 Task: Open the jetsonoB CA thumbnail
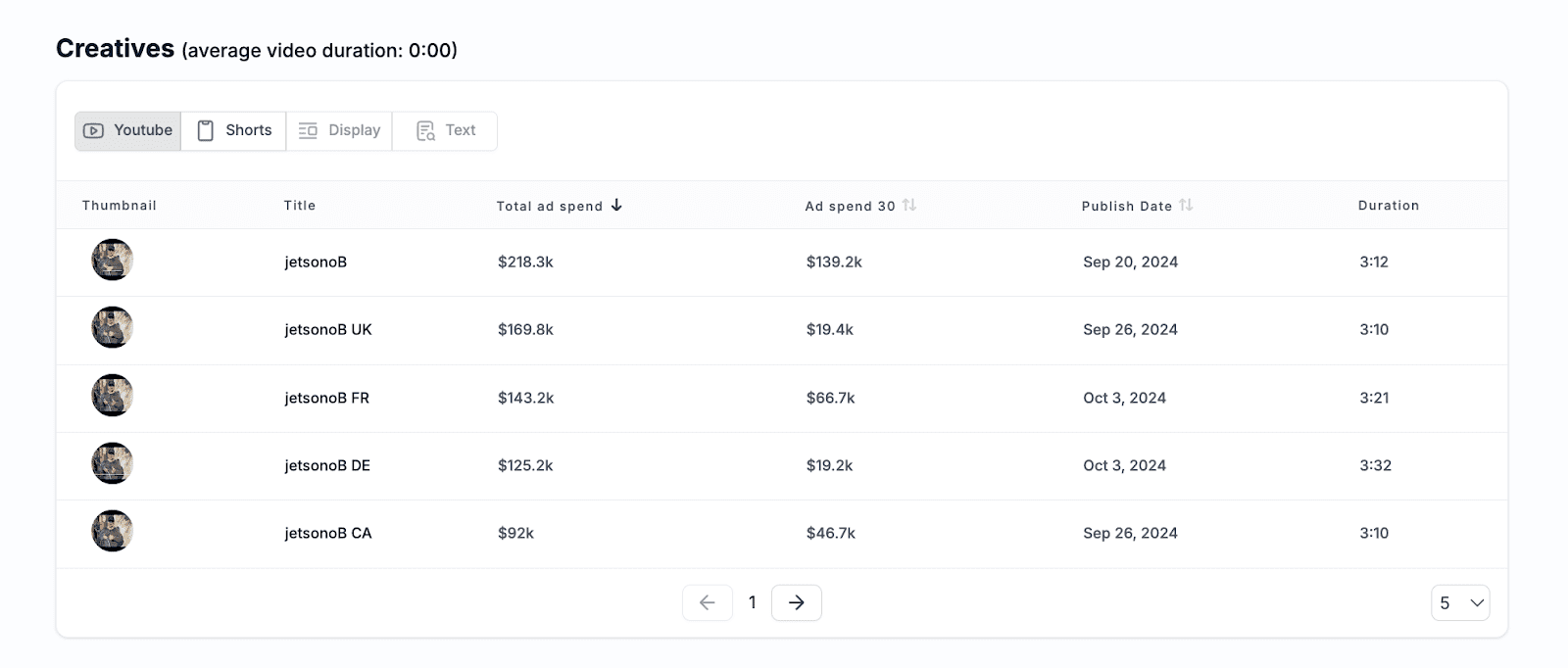[113, 532]
